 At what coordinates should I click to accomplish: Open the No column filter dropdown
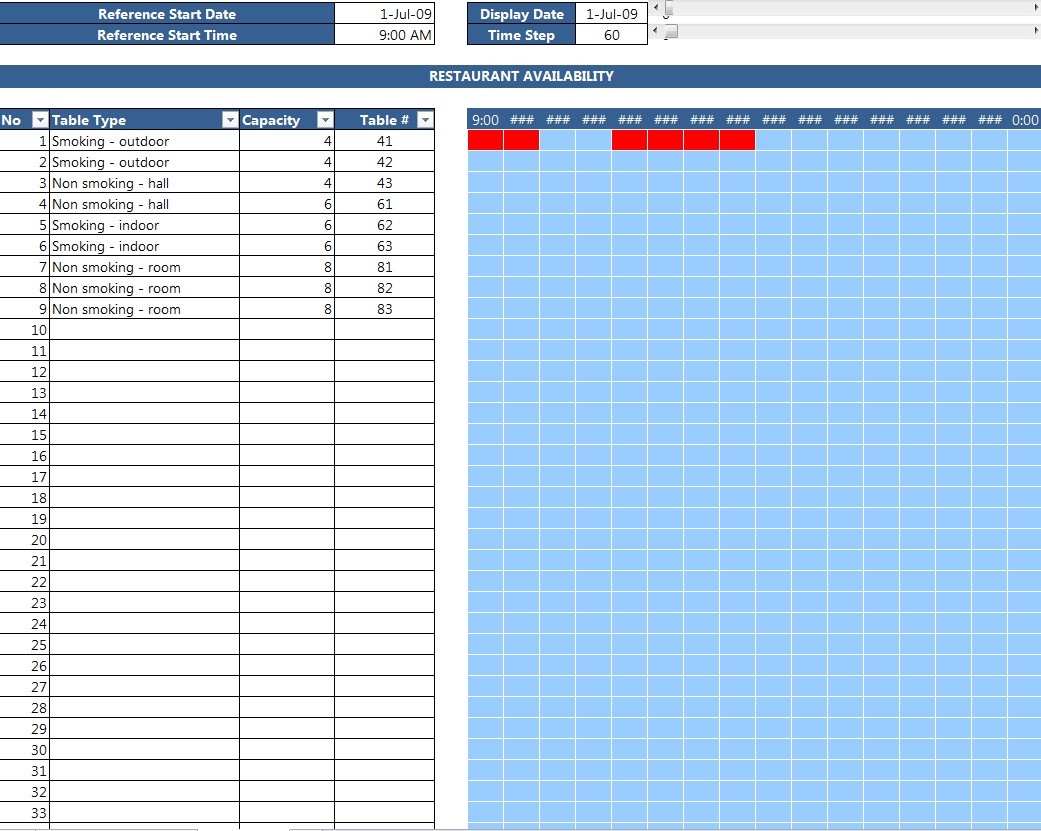(40, 120)
